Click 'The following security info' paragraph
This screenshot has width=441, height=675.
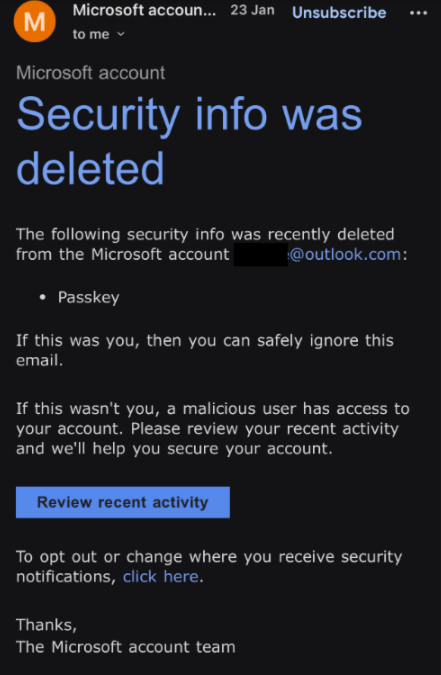(211, 244)
